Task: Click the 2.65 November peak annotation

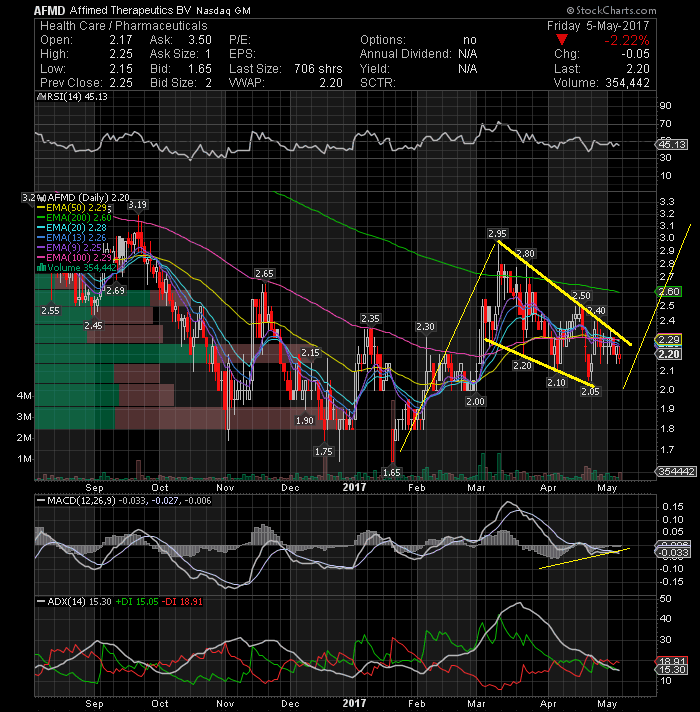Action: (x=264, y=274)
